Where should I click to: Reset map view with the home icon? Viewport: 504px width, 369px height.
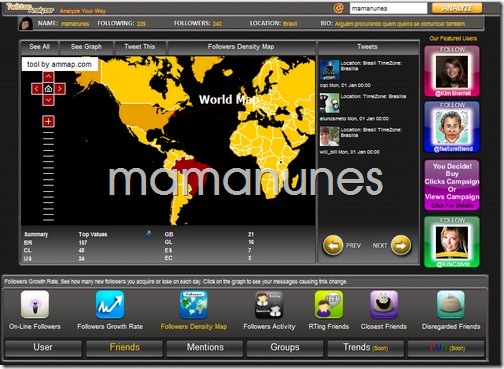click(x=48, y=89)
